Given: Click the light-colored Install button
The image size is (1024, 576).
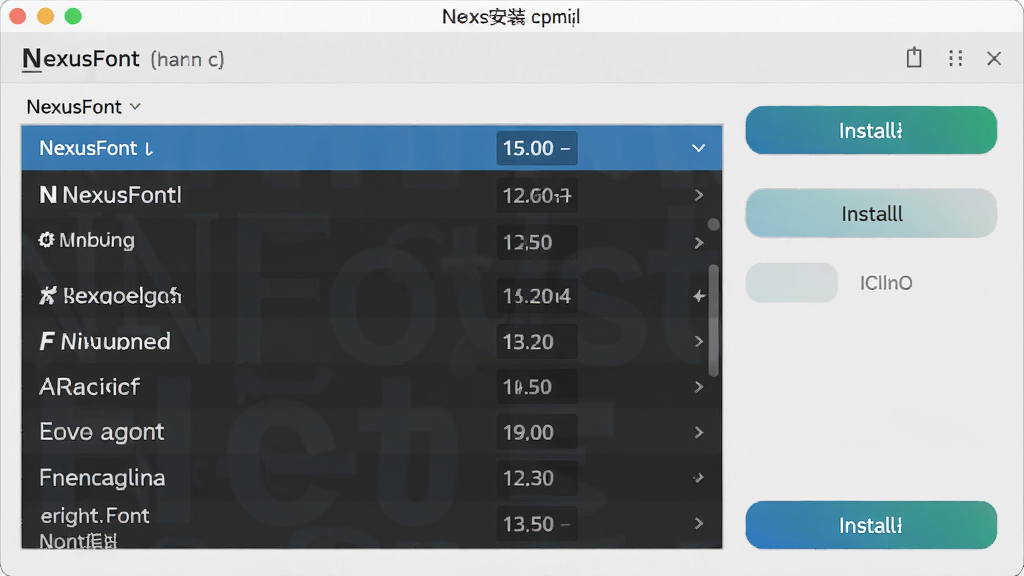Looking at the screenshot, I should [871, 214].
